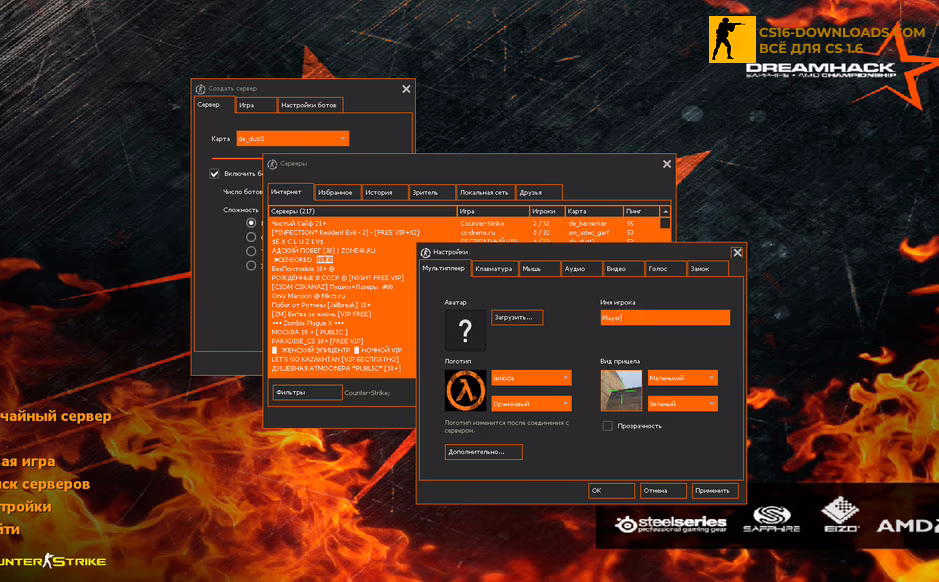Click the 'de_berzerker' map cell
Viewport: 939px width, 582px height.
(587, 224)
